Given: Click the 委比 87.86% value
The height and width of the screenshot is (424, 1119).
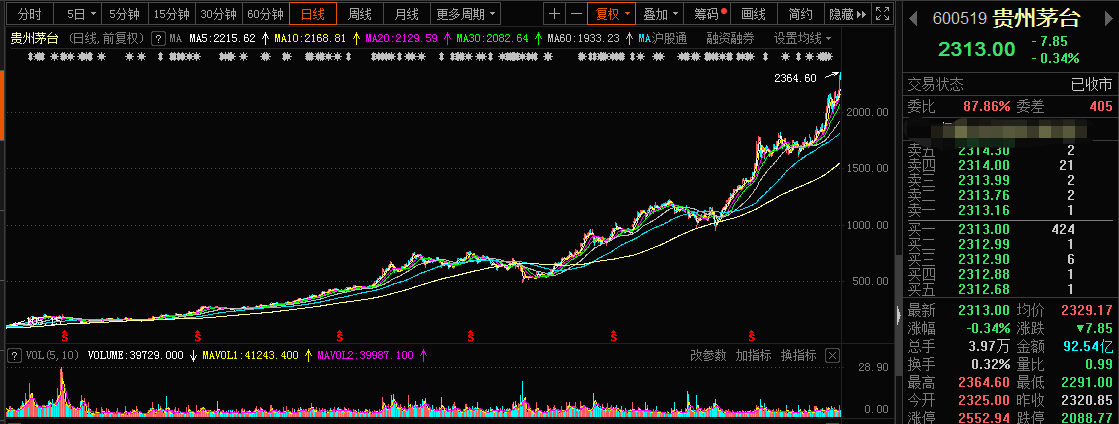Looking at the screenshot, I should (x=987, y=106).
